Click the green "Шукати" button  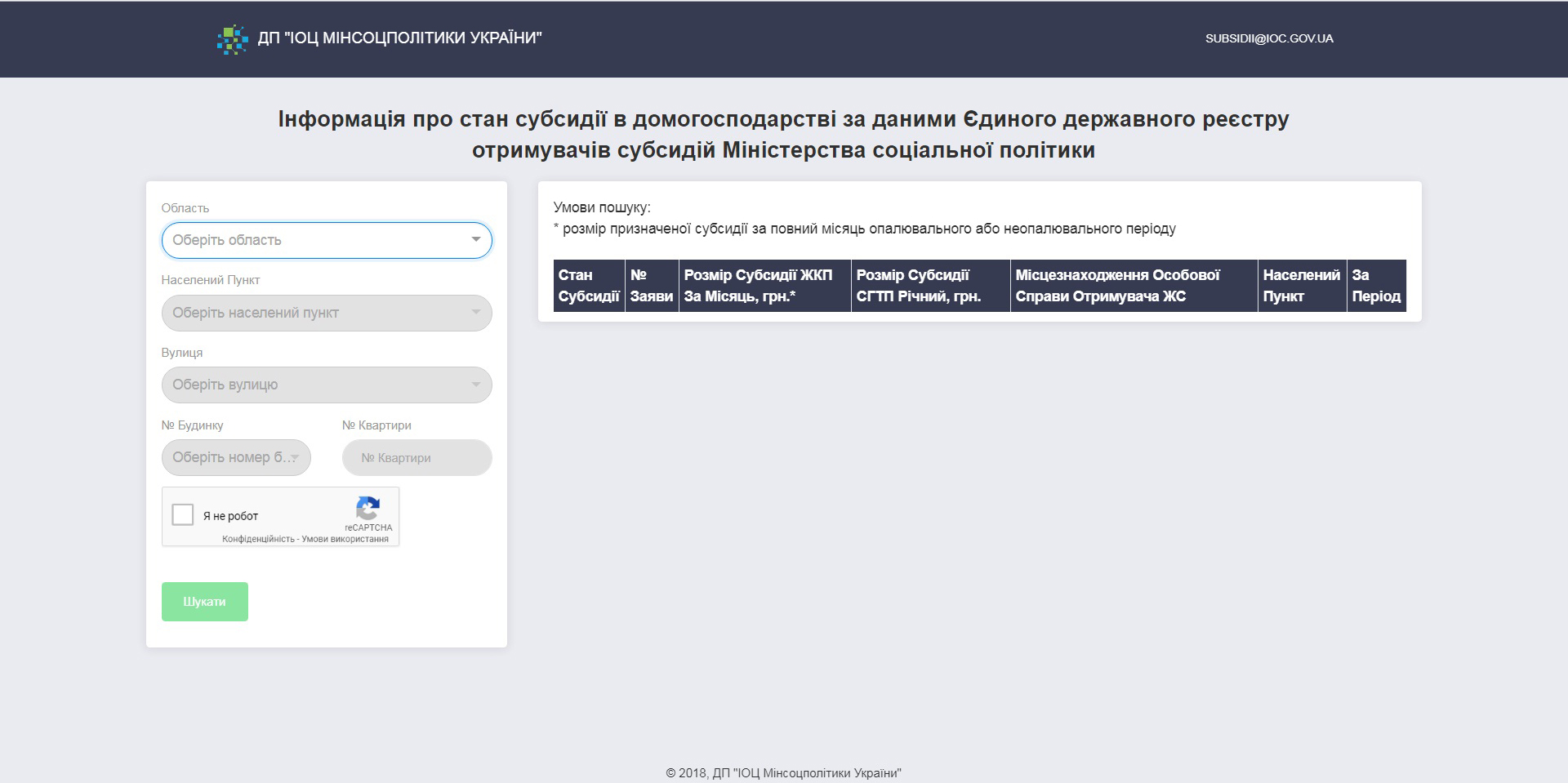coord(205,602)
